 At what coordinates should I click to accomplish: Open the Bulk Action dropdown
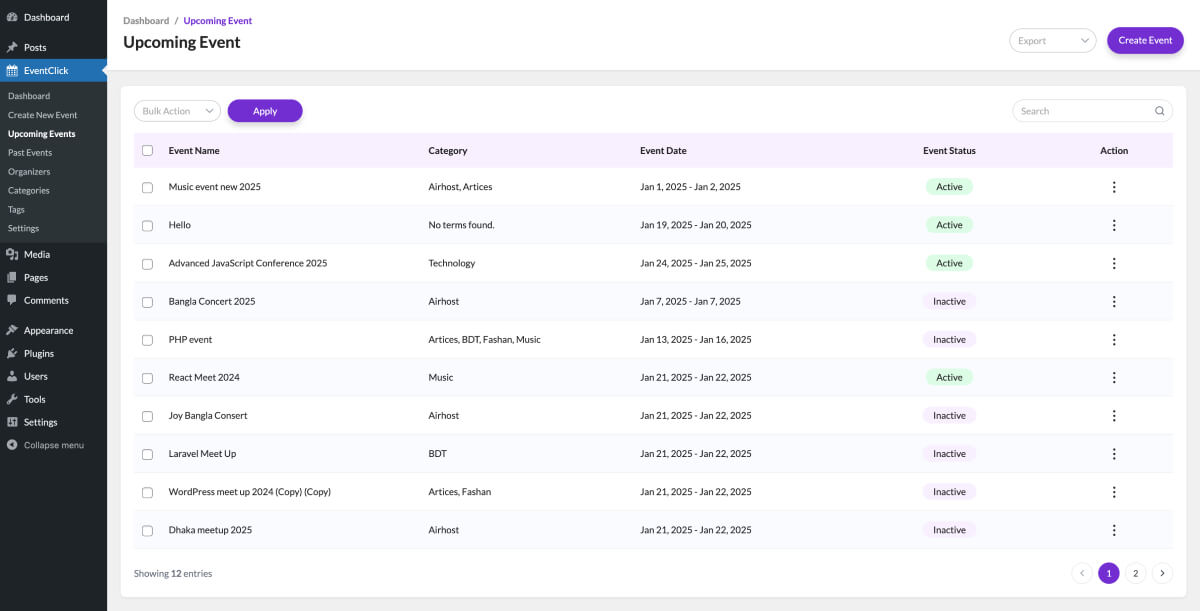[x=177, y=111]
